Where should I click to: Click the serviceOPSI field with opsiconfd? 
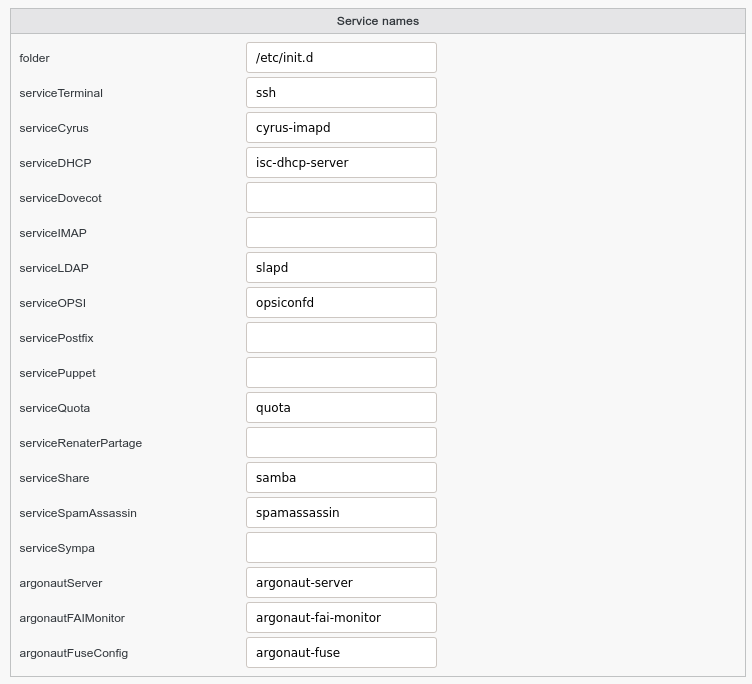[x=341, y=303]
